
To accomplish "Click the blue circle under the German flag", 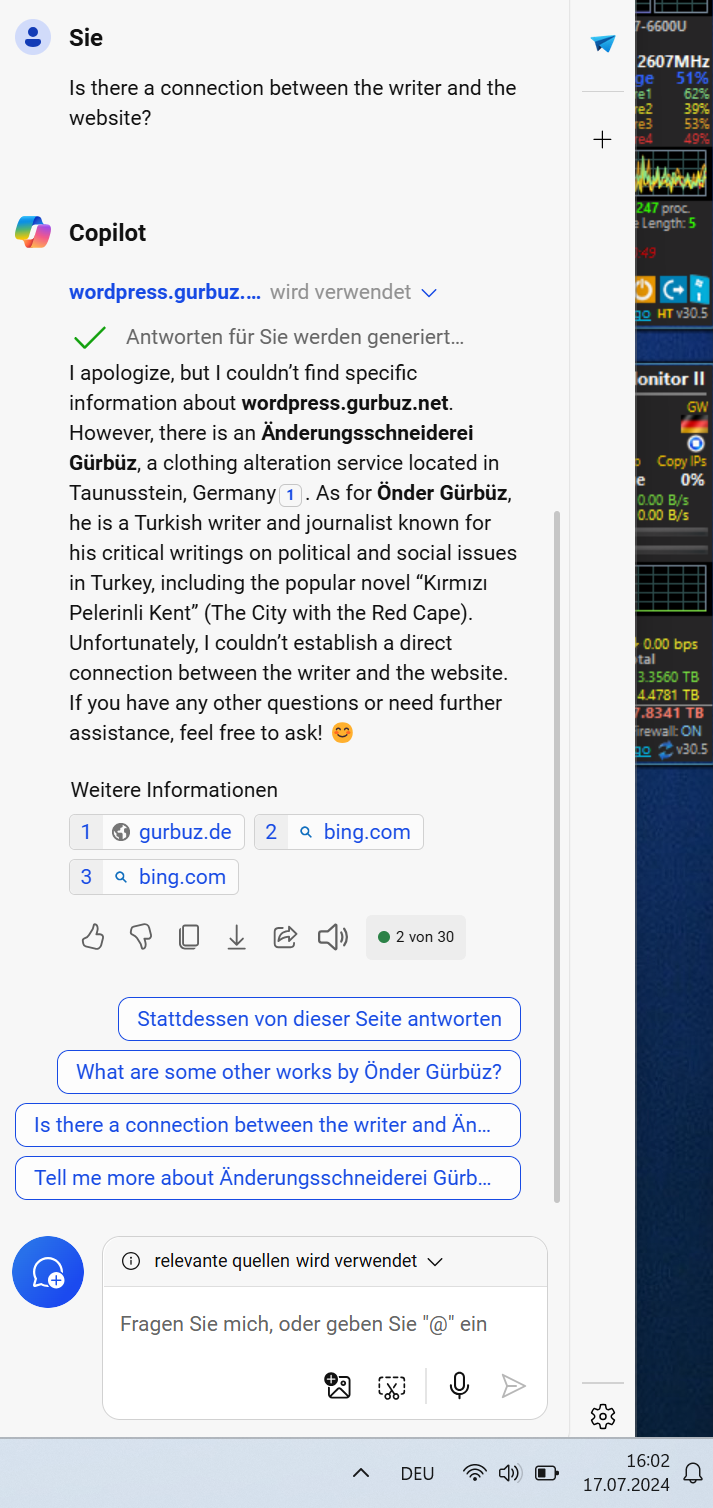I will point(696,443).
